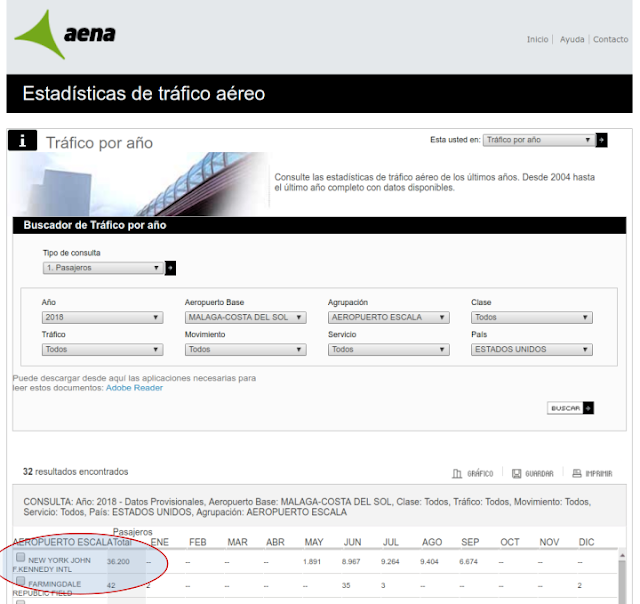Viewport: 640px width, 604px height.
Task: Click the arrow button beside Tipo de consulta
Action: click(x=170, y=268)
